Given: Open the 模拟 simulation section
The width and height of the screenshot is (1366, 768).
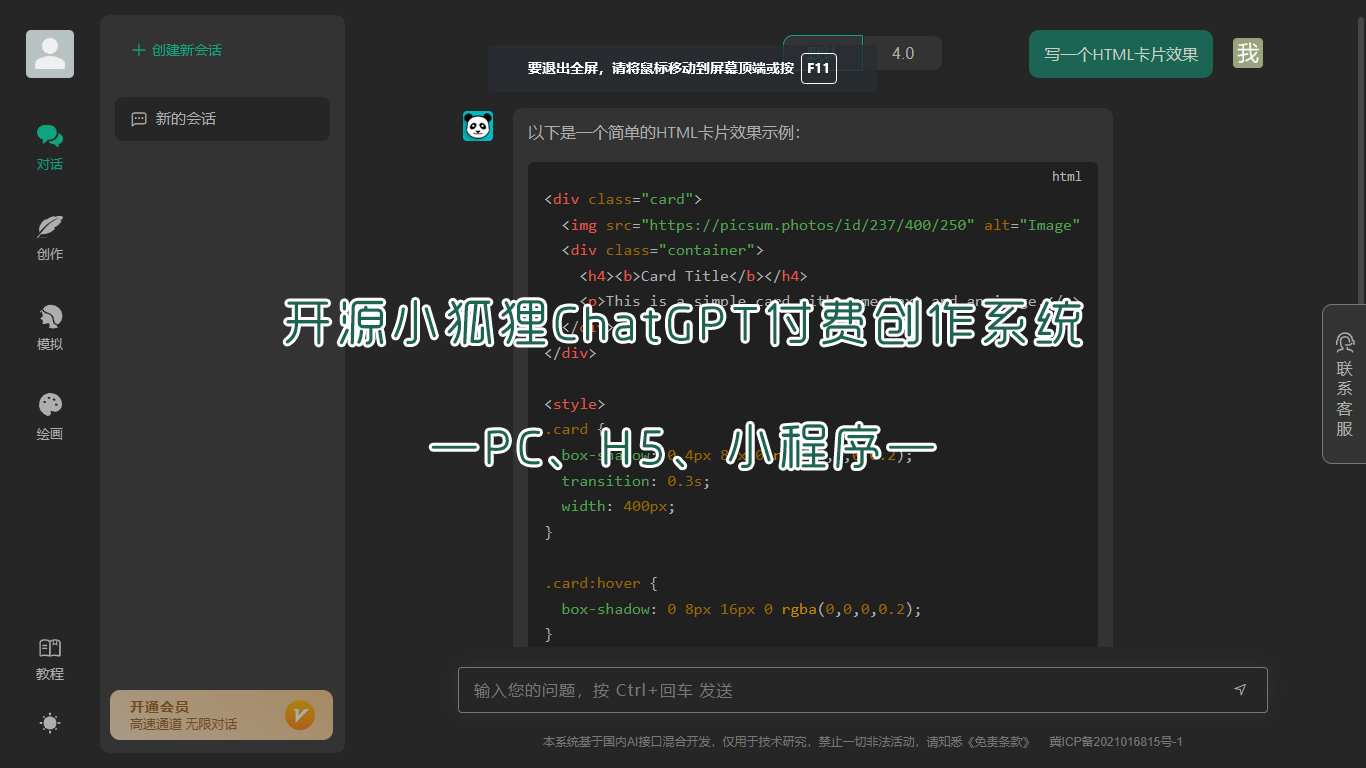Looking at the screenshot, I should (50, 327).
